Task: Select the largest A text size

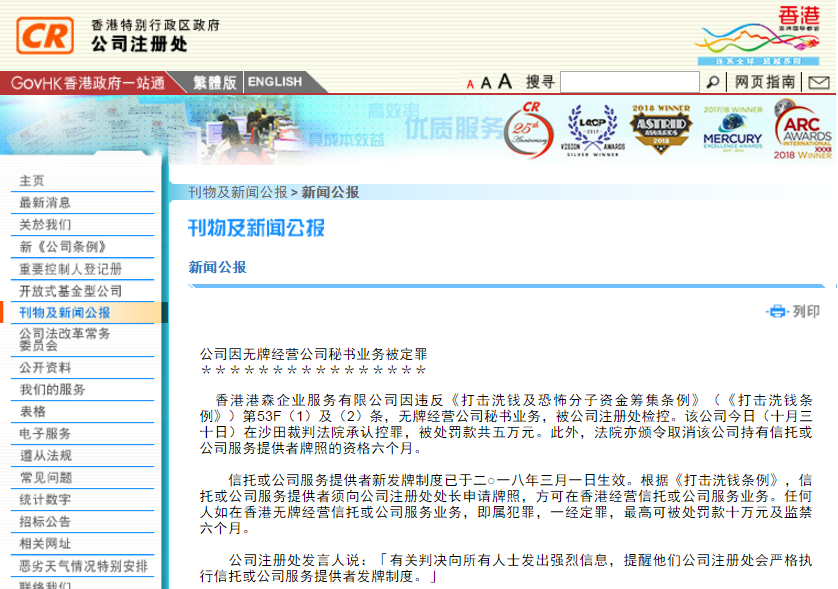Action: click(x=504, y=82)
